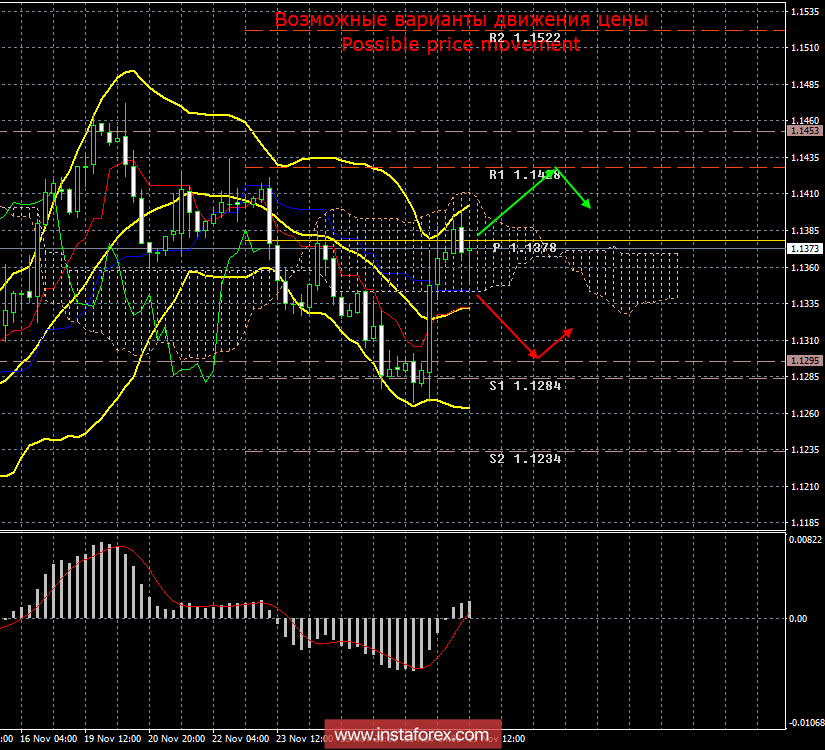Image resolution: width=825 pixels, height=750 pixels.
Task: Click the 1.1210 price axis value
Action: click(x=805, y=487)
